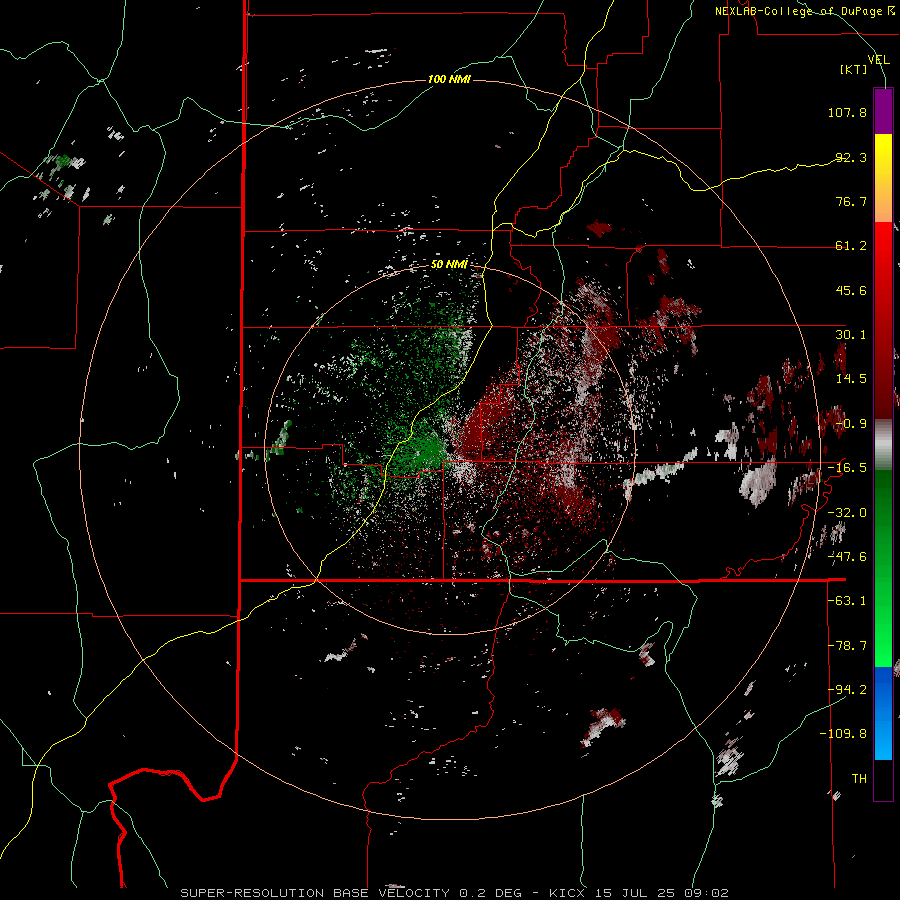Click the VEL legend title
This screenshot has width=900, height=900.
point(878,59)
